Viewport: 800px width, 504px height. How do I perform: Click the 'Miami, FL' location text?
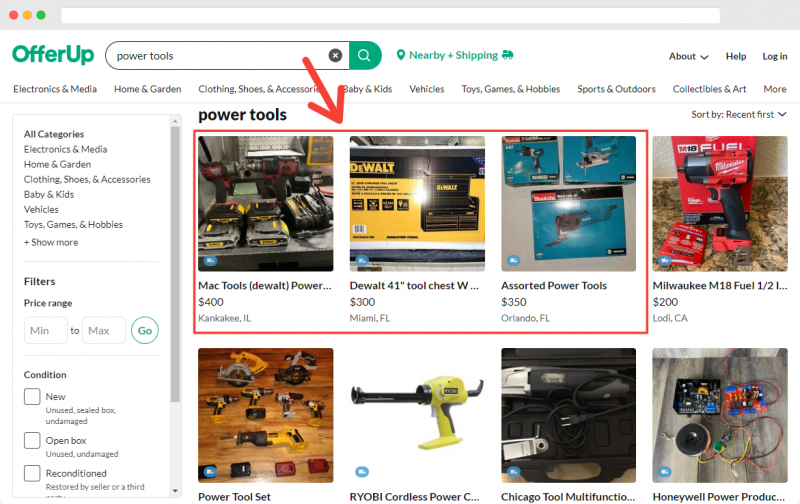click(369, 318)
